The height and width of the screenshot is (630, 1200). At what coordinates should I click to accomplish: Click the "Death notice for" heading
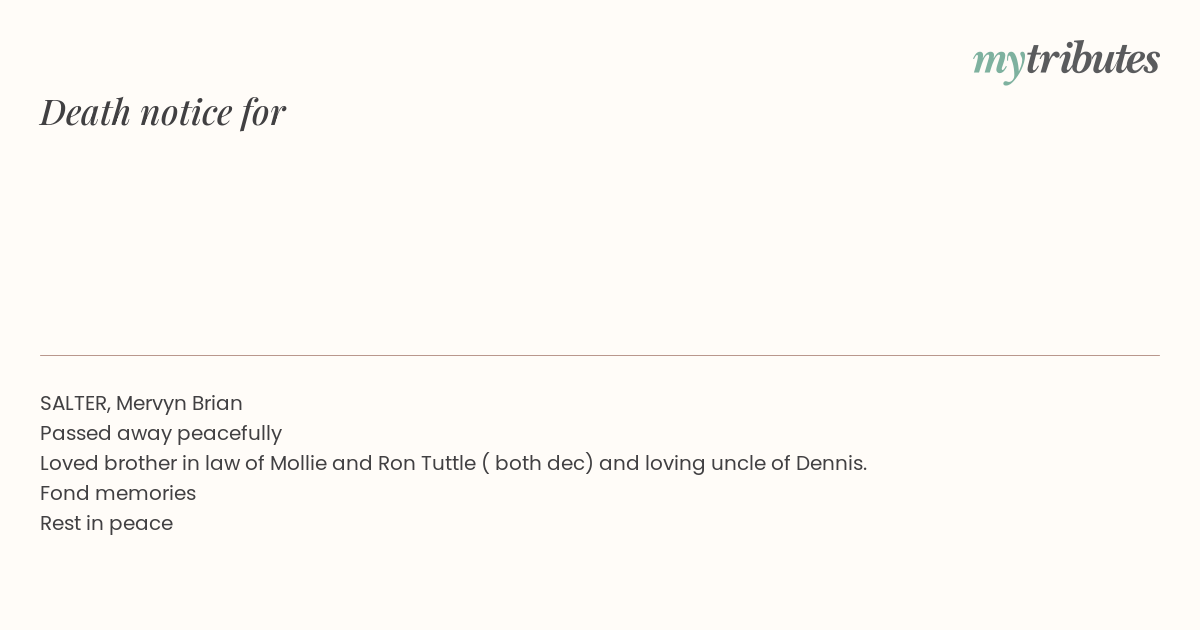point(163,112)
